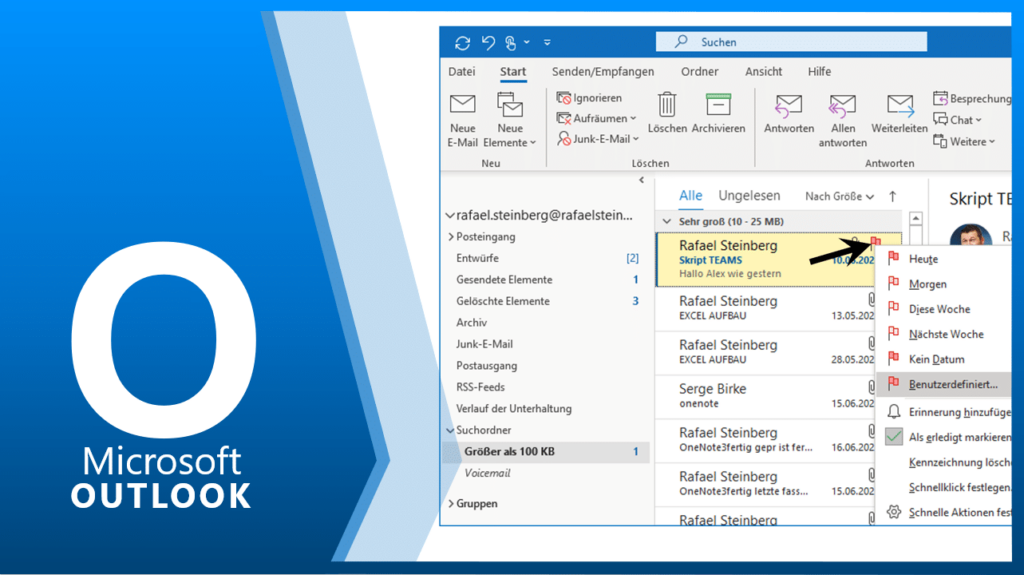
Task: Open Serge Birke's onenote email
Action: (x=765, y=396)
